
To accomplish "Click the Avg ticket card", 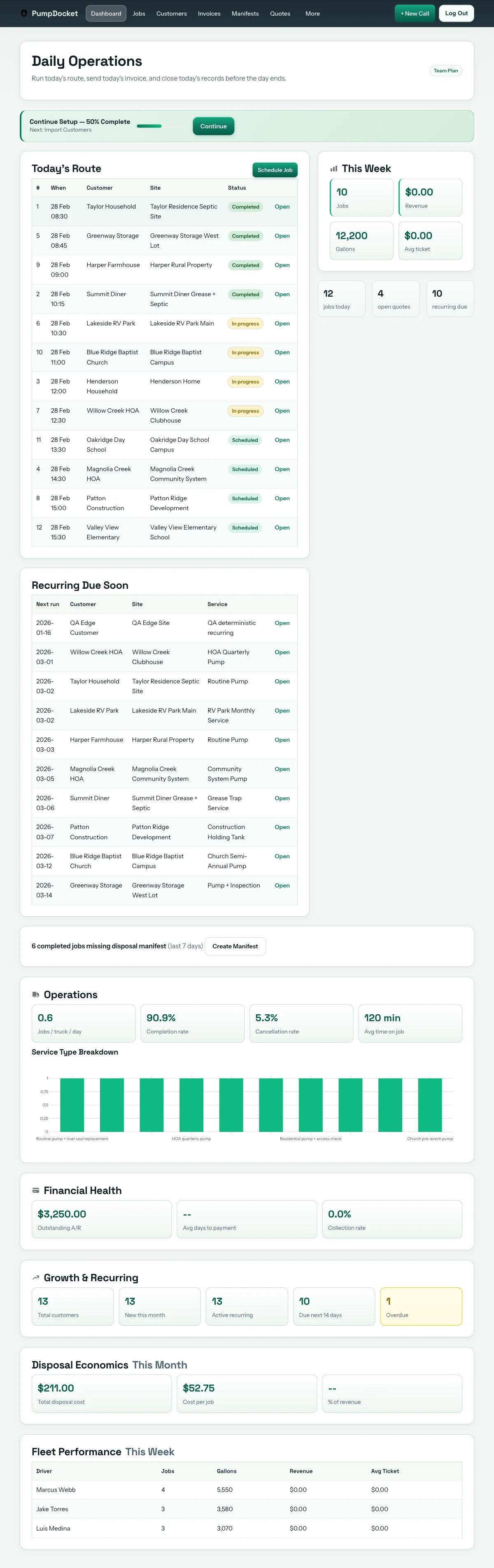I will tap(431, 241).
